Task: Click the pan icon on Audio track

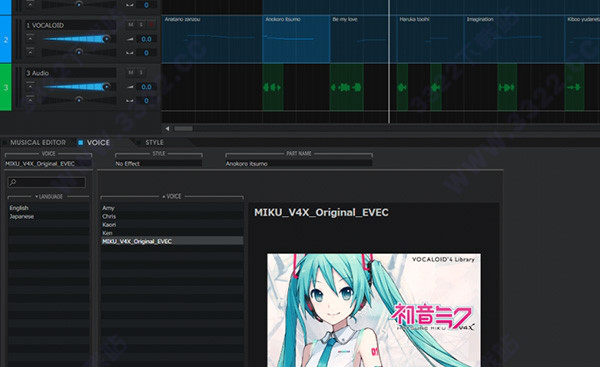Action: [130, 101]
